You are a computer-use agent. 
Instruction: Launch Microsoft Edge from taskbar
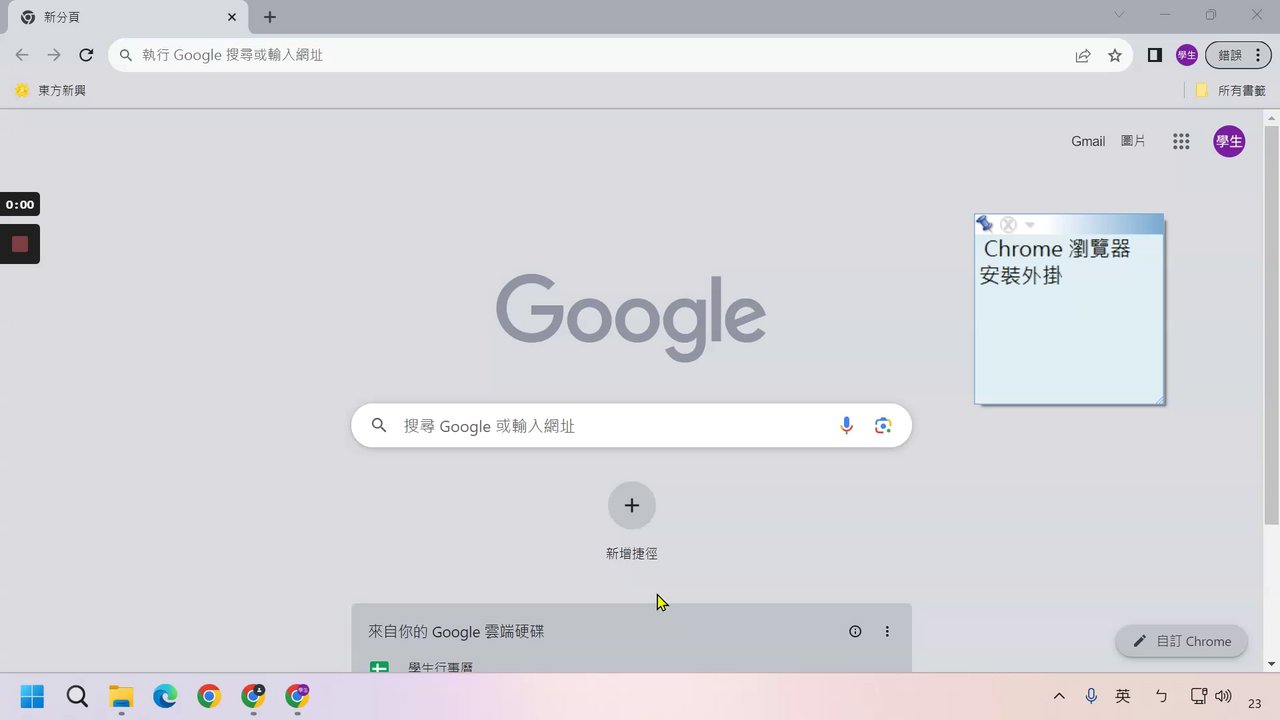pos(165,696)
